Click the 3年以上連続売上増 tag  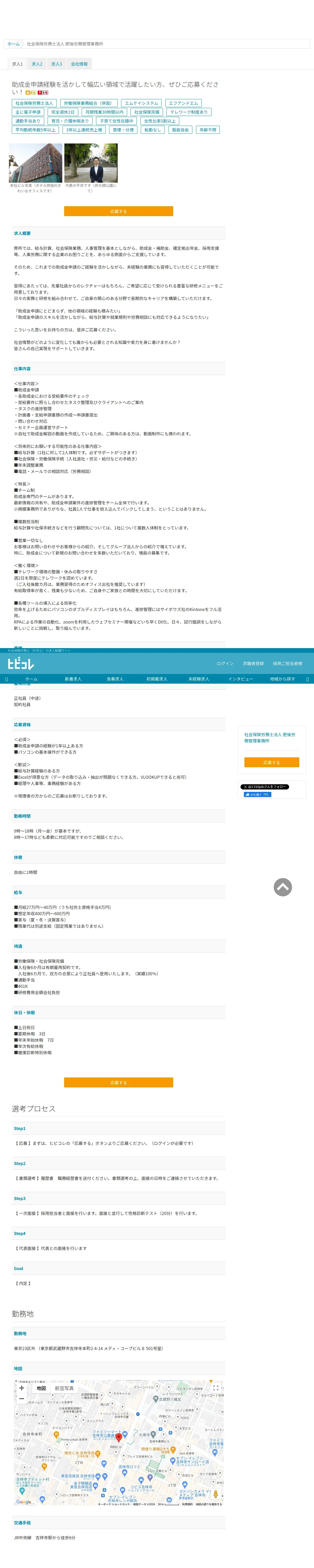coord(84,130)
